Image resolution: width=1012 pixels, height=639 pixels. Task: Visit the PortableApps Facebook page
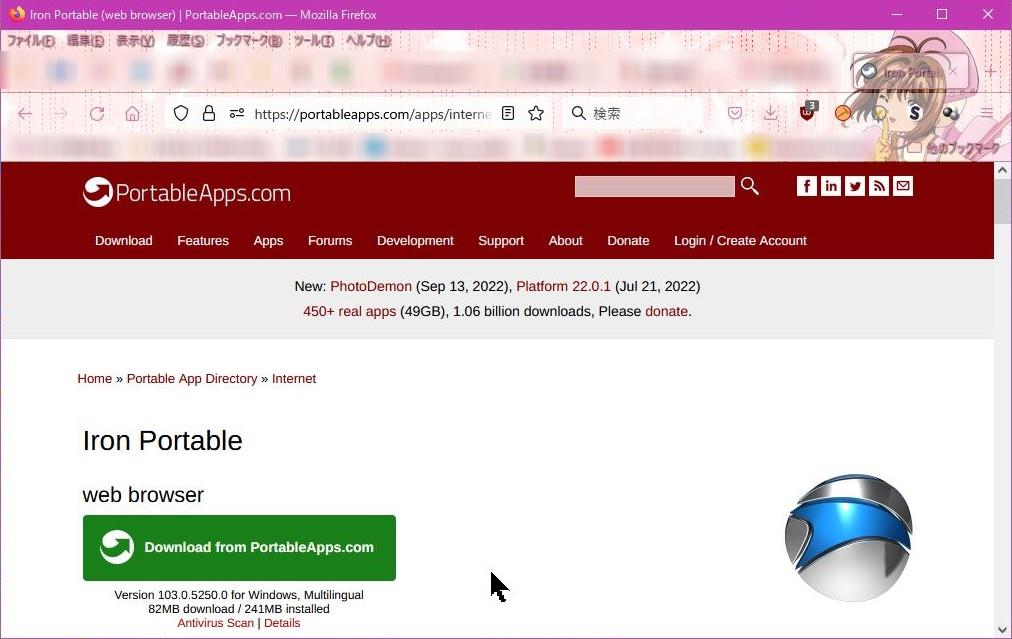click(807, 186)
